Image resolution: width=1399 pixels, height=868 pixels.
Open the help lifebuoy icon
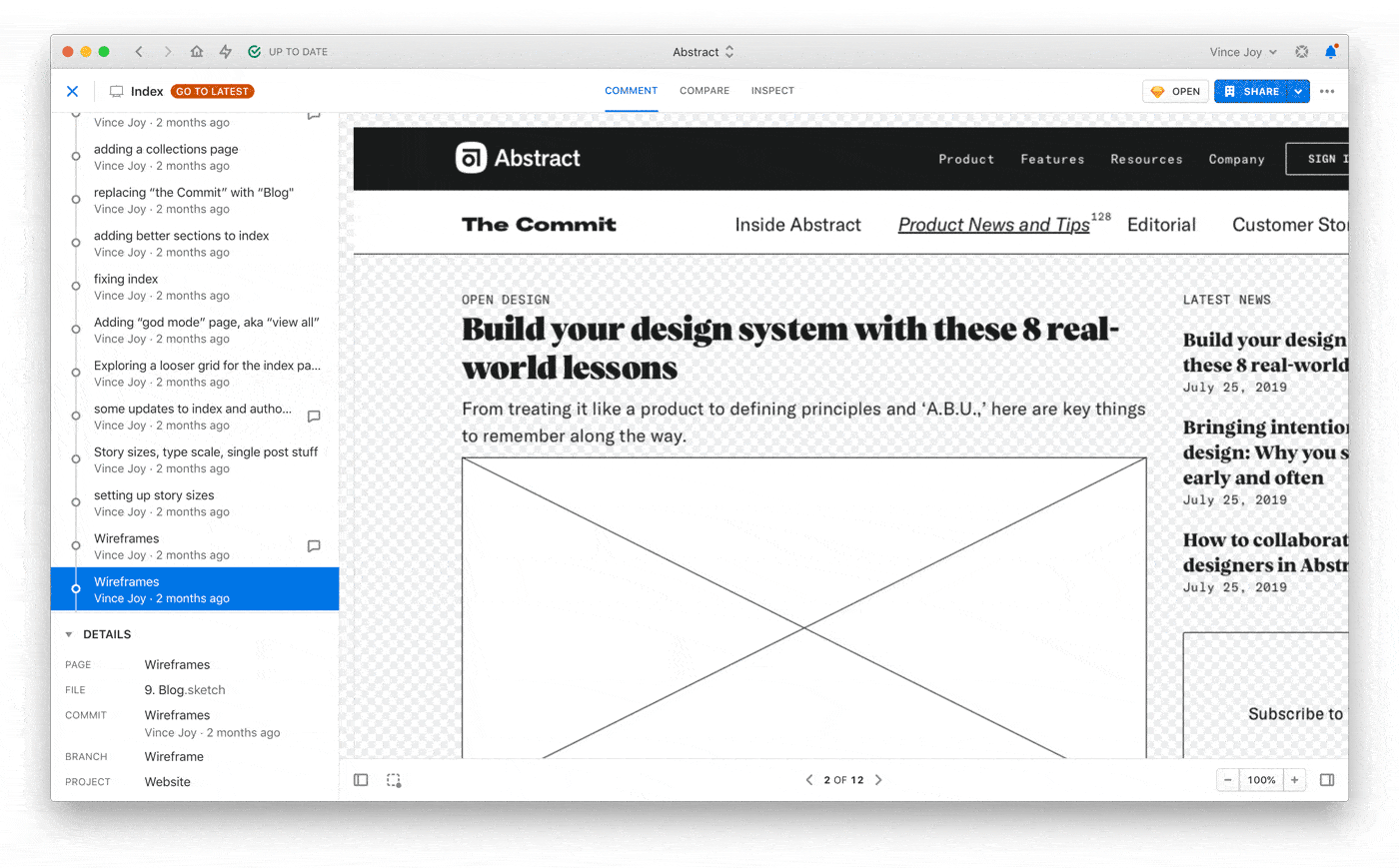click(x=1302, y=52)
